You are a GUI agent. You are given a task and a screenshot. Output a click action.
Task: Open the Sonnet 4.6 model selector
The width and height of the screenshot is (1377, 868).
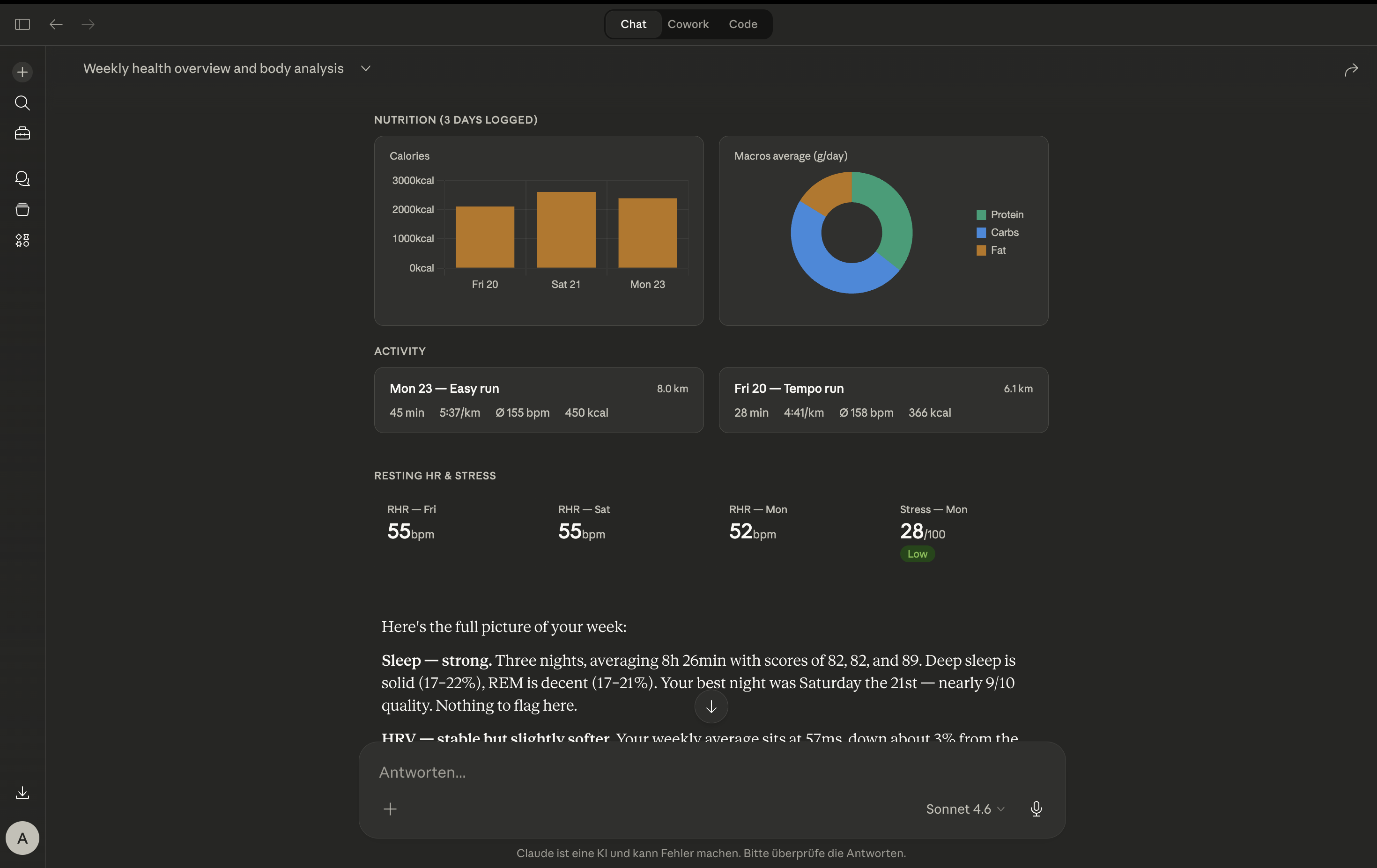click(965, 809)
